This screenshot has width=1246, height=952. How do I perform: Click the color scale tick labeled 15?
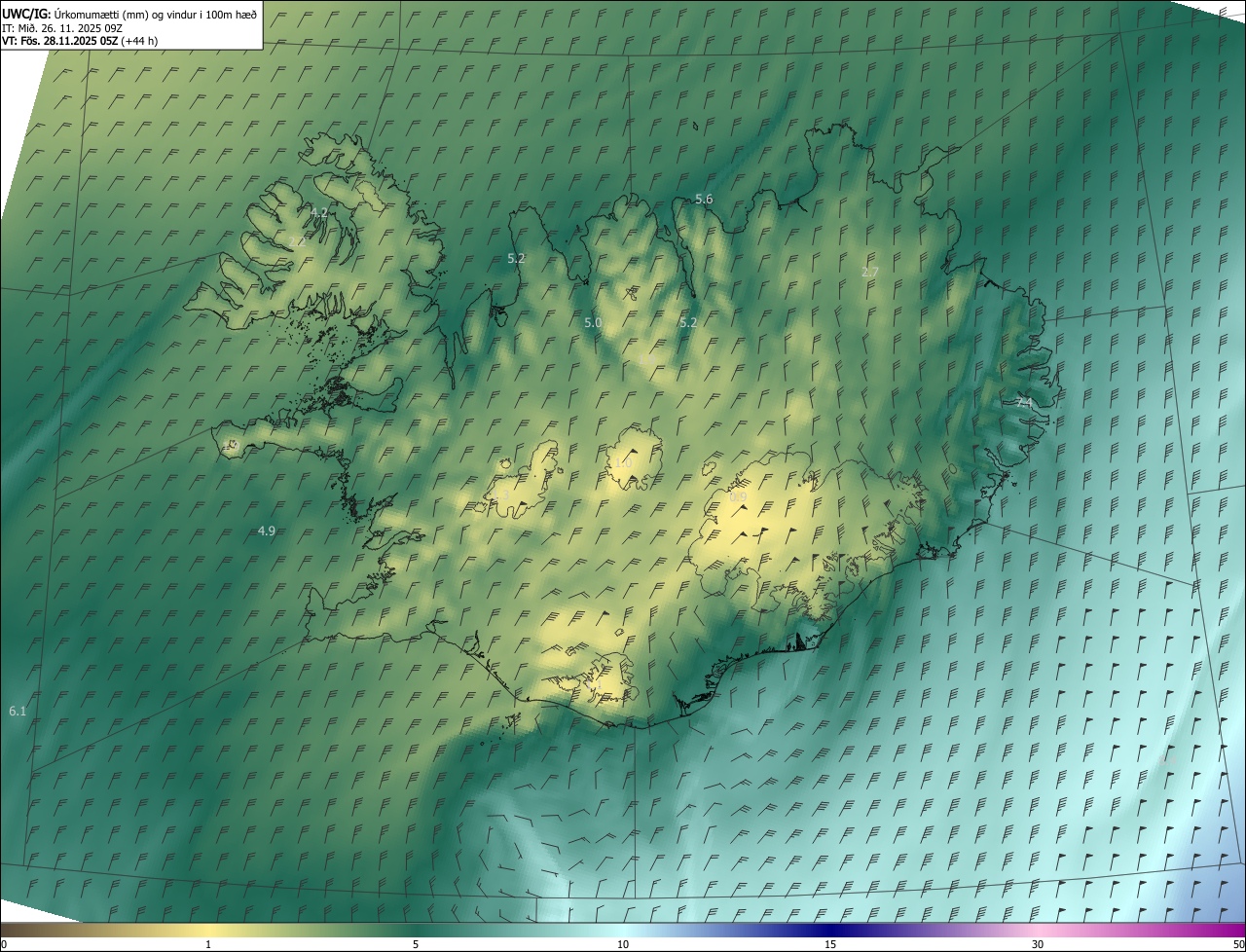[830, 945]
